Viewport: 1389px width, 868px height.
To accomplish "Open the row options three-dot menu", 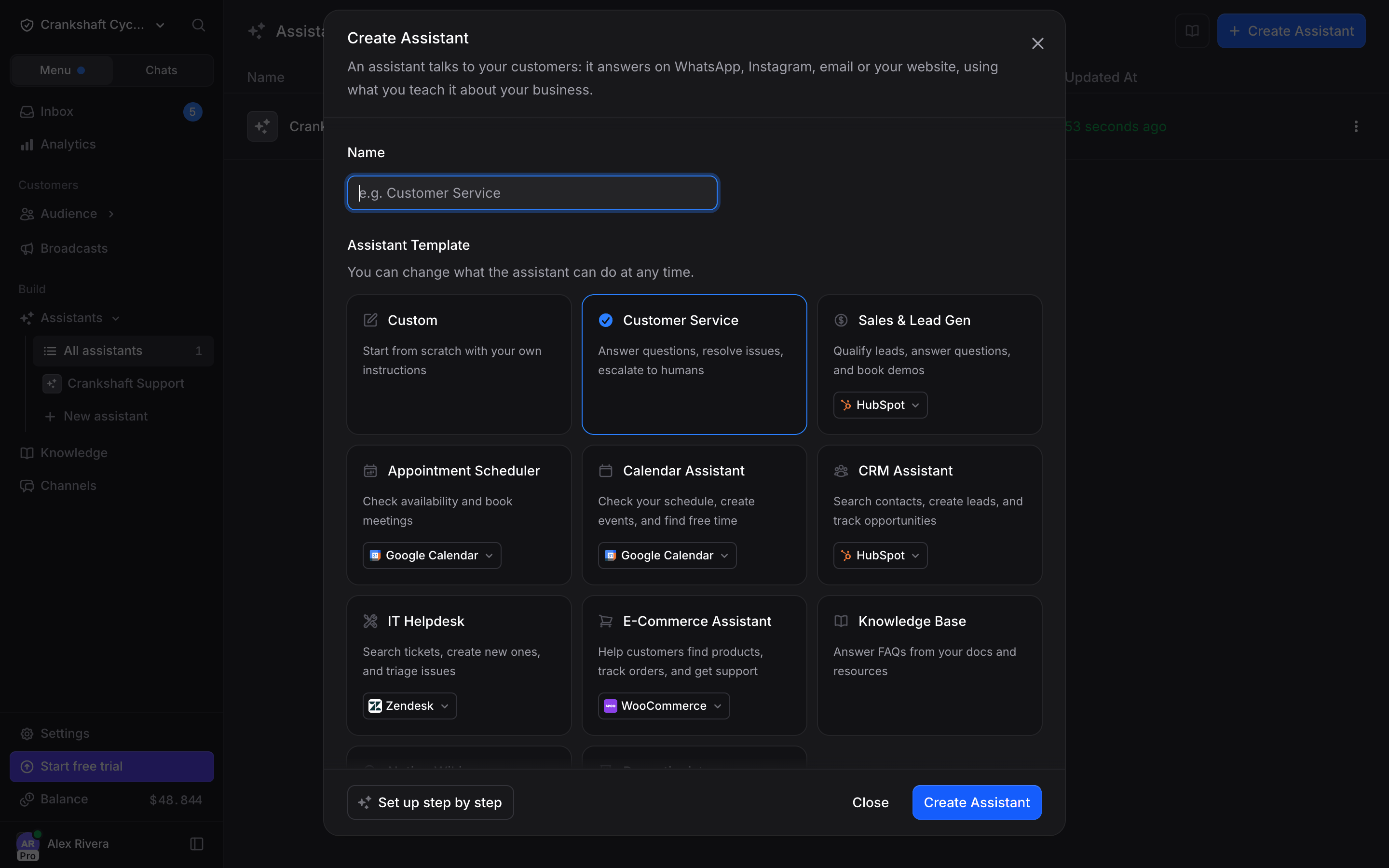I will pyautogui.click(x=1356, y=126).
